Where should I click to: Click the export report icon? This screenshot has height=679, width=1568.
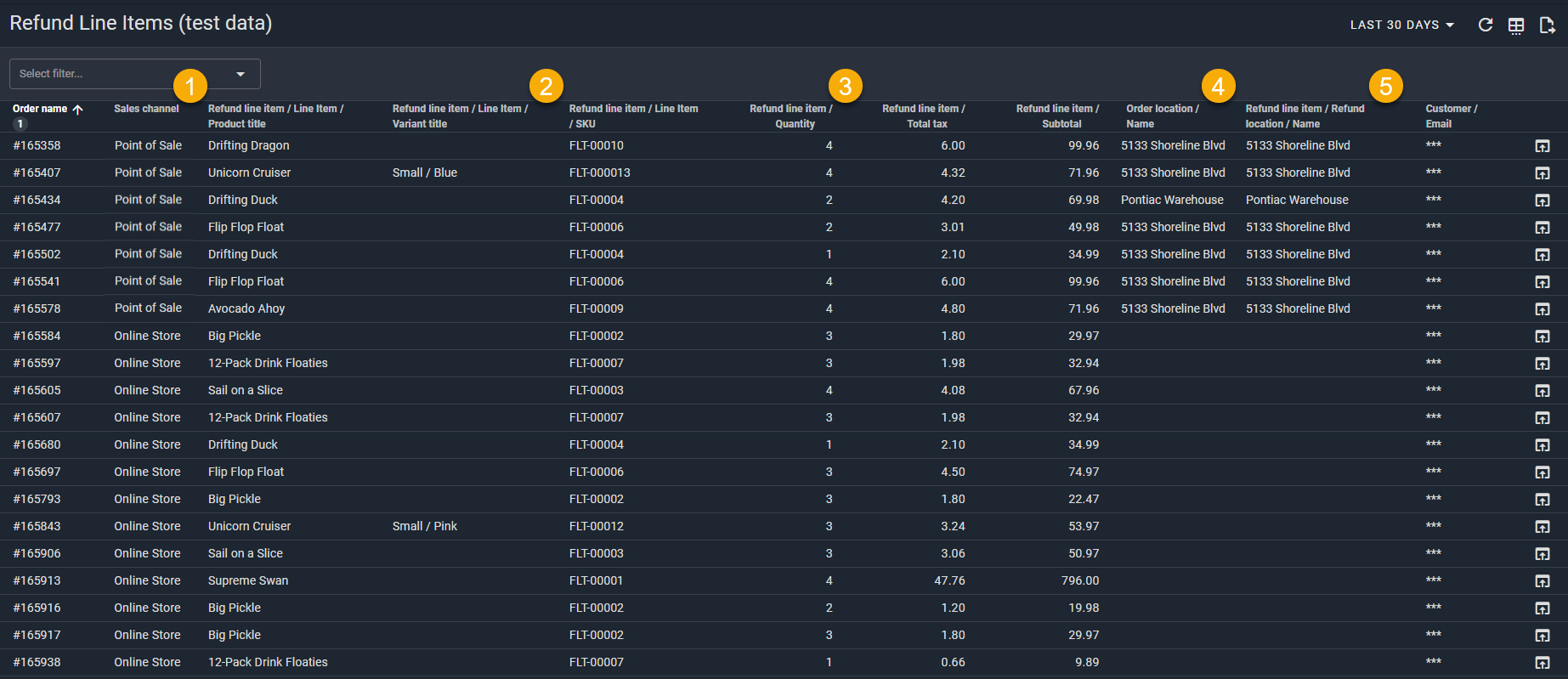click(1547, 25)
